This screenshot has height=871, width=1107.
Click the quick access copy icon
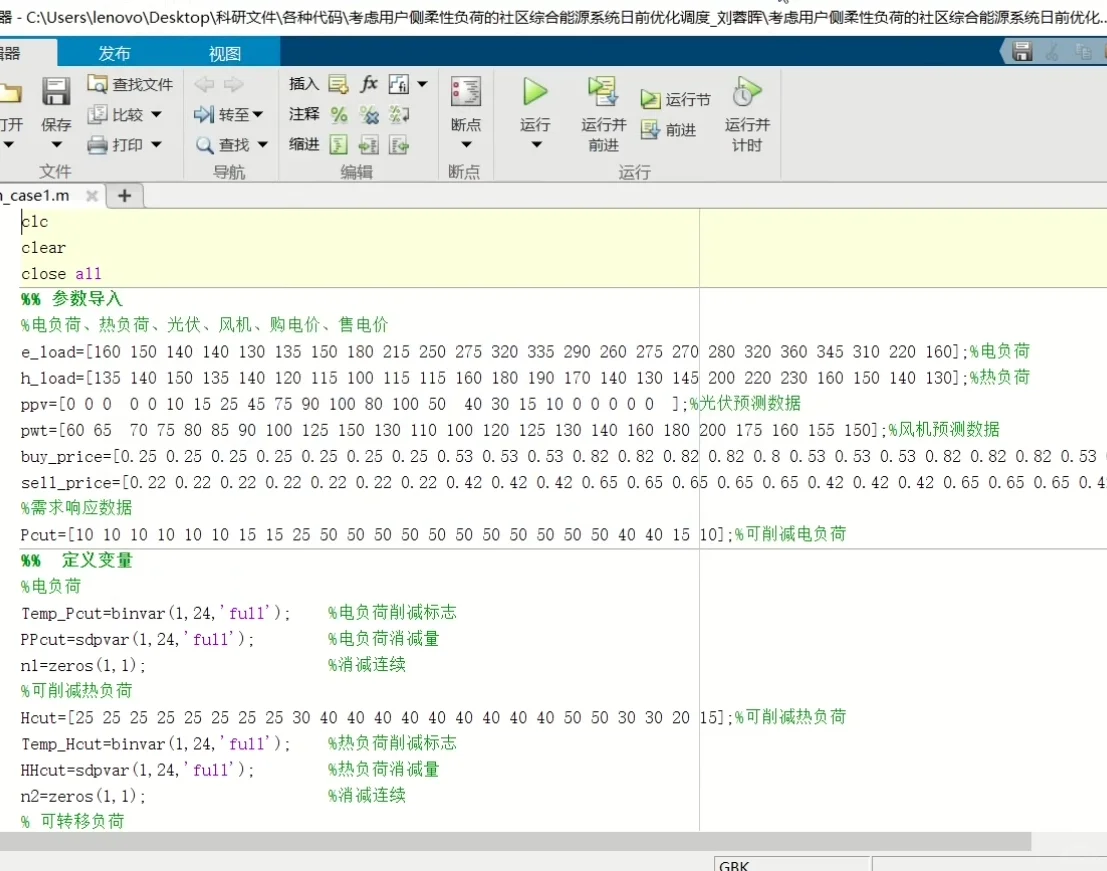1083,52
